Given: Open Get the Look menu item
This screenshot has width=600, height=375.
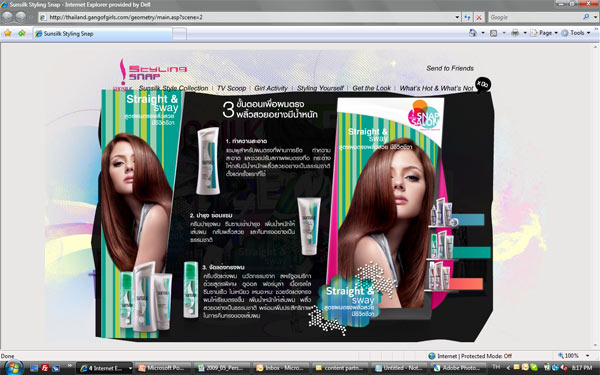Looking at the screenshot, I should [371, 88].
